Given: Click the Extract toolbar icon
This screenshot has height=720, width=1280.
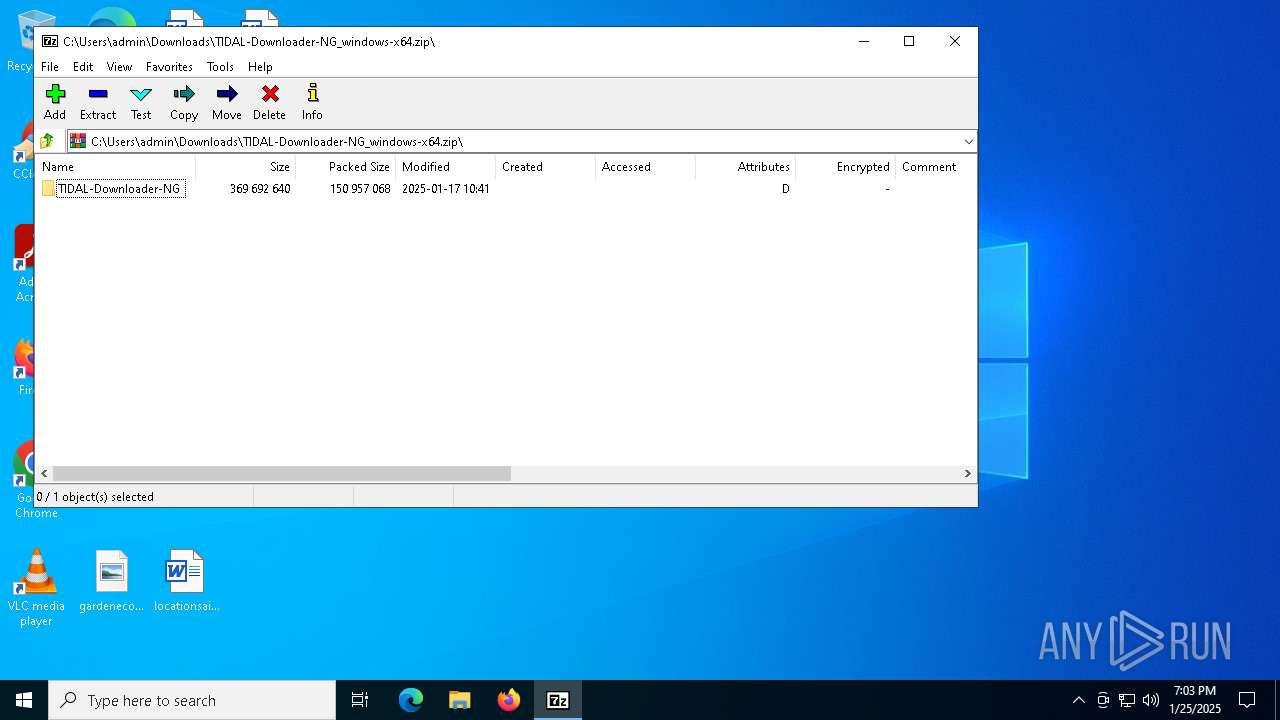Looking at the screenshot, I should [98, 95].
